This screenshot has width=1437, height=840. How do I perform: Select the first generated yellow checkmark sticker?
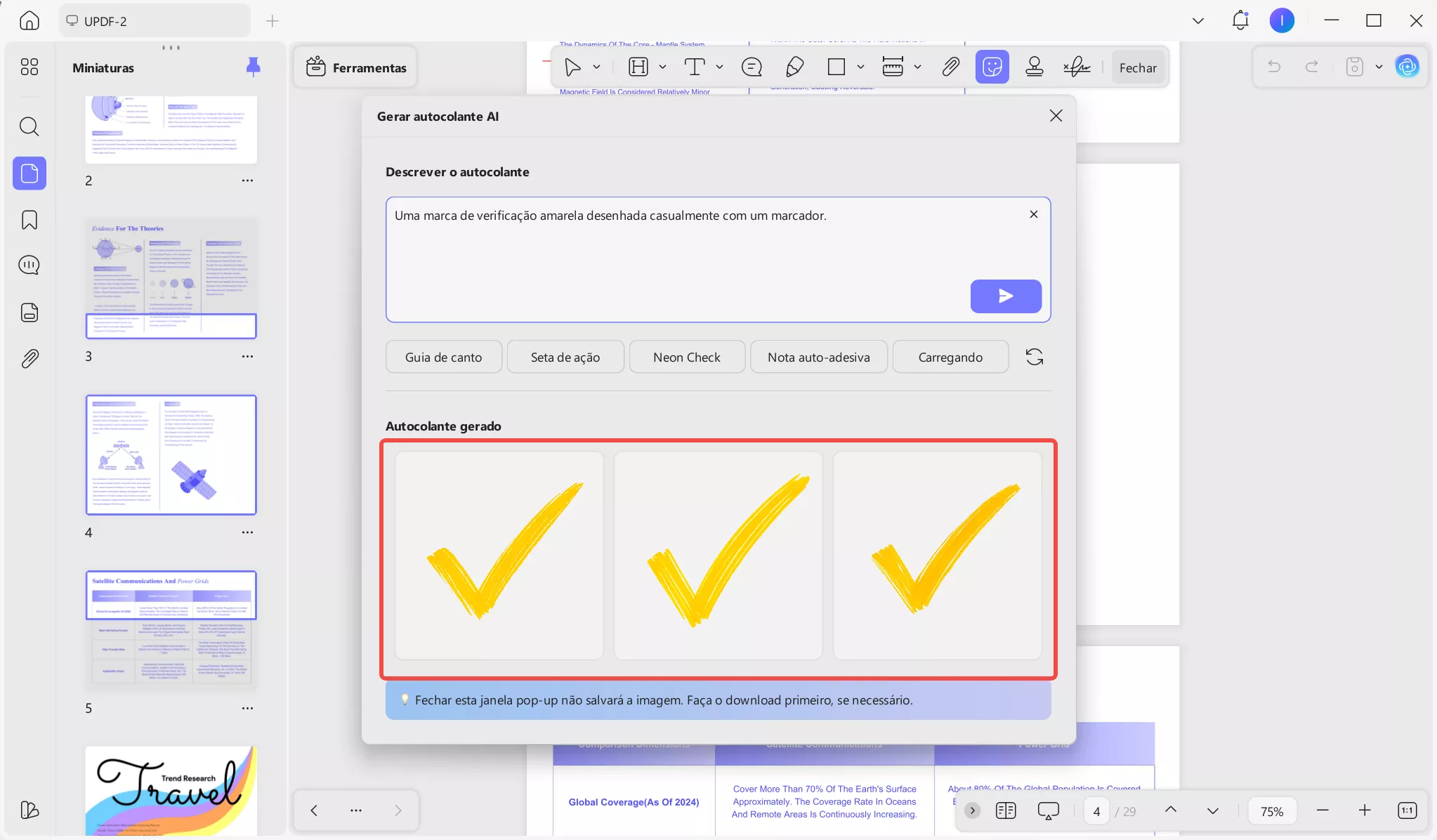(x=499, y=556)
